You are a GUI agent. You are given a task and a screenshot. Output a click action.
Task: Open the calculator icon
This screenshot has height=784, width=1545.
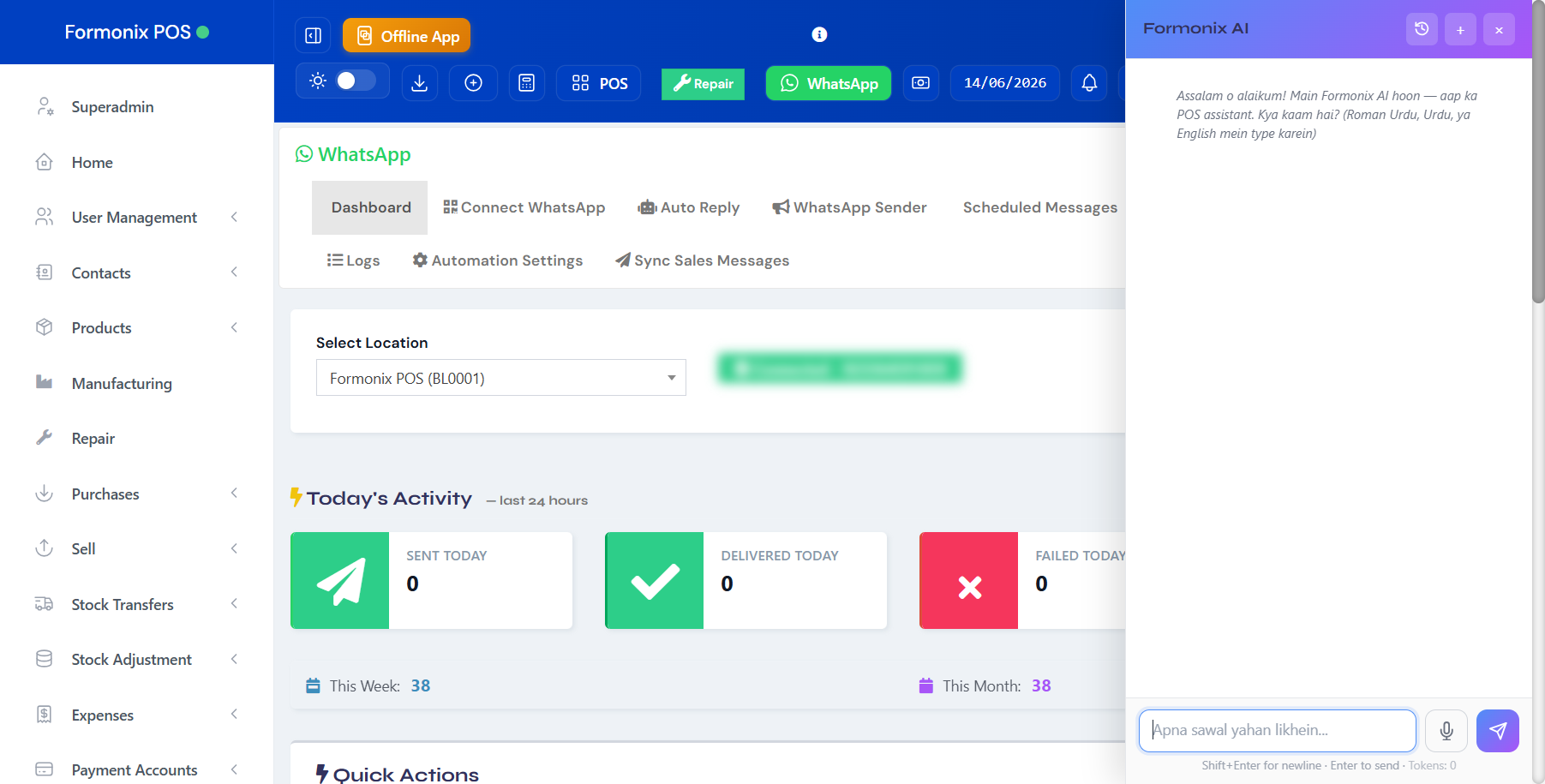(526, 83)
